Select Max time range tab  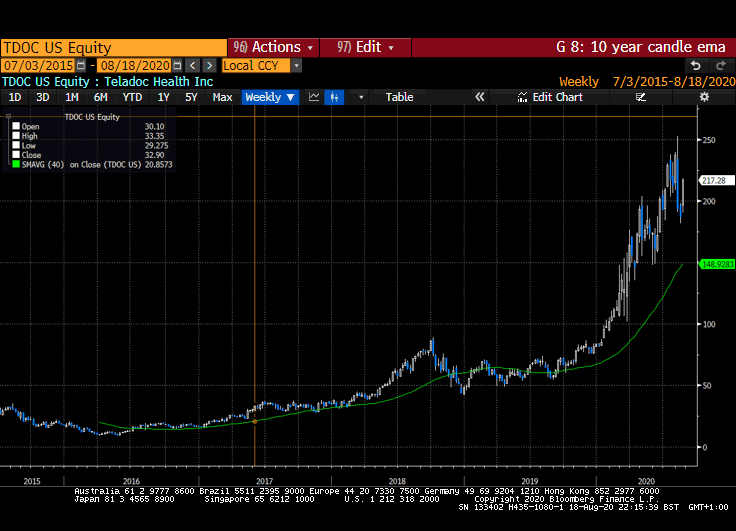tap(222, 97)
